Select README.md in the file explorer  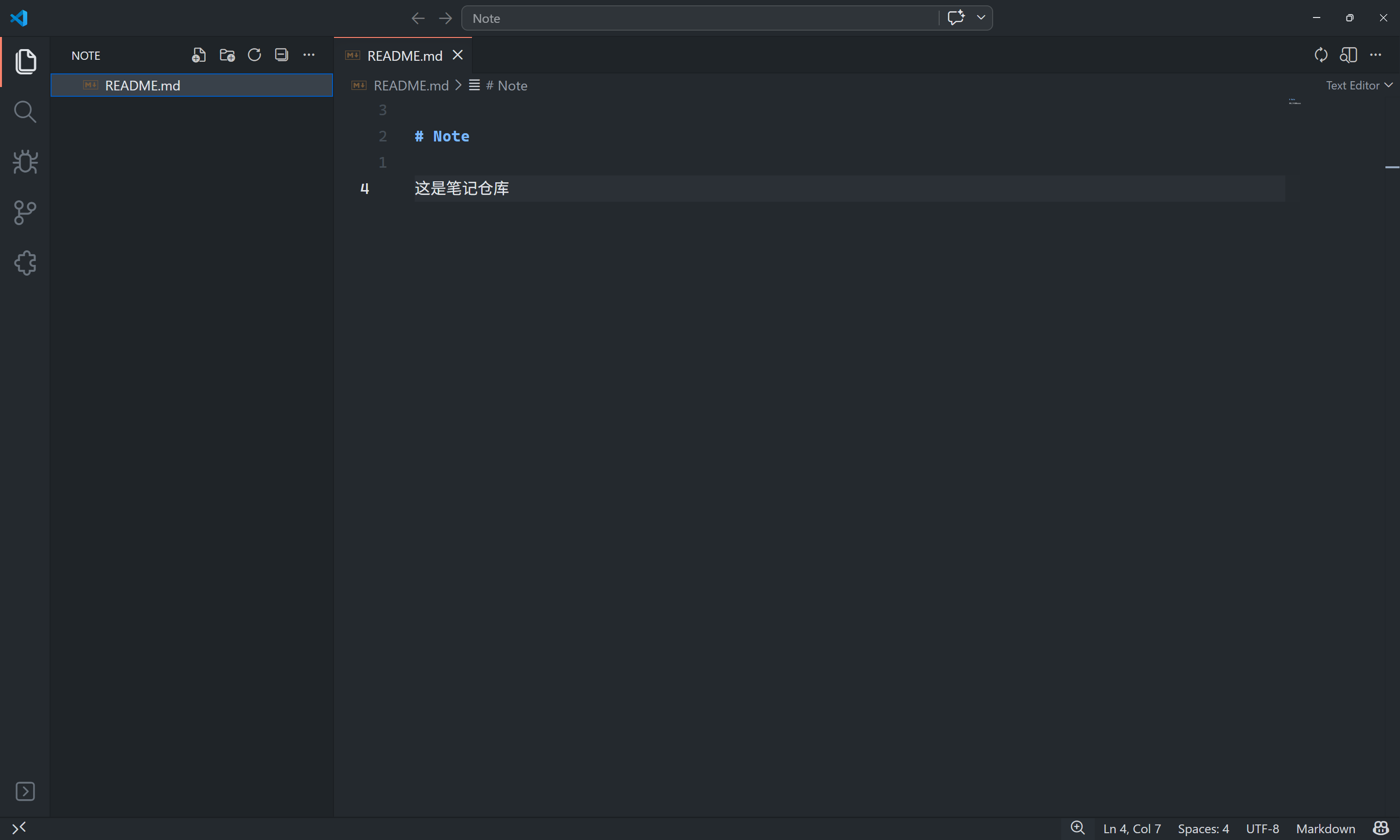click(192, 86)
